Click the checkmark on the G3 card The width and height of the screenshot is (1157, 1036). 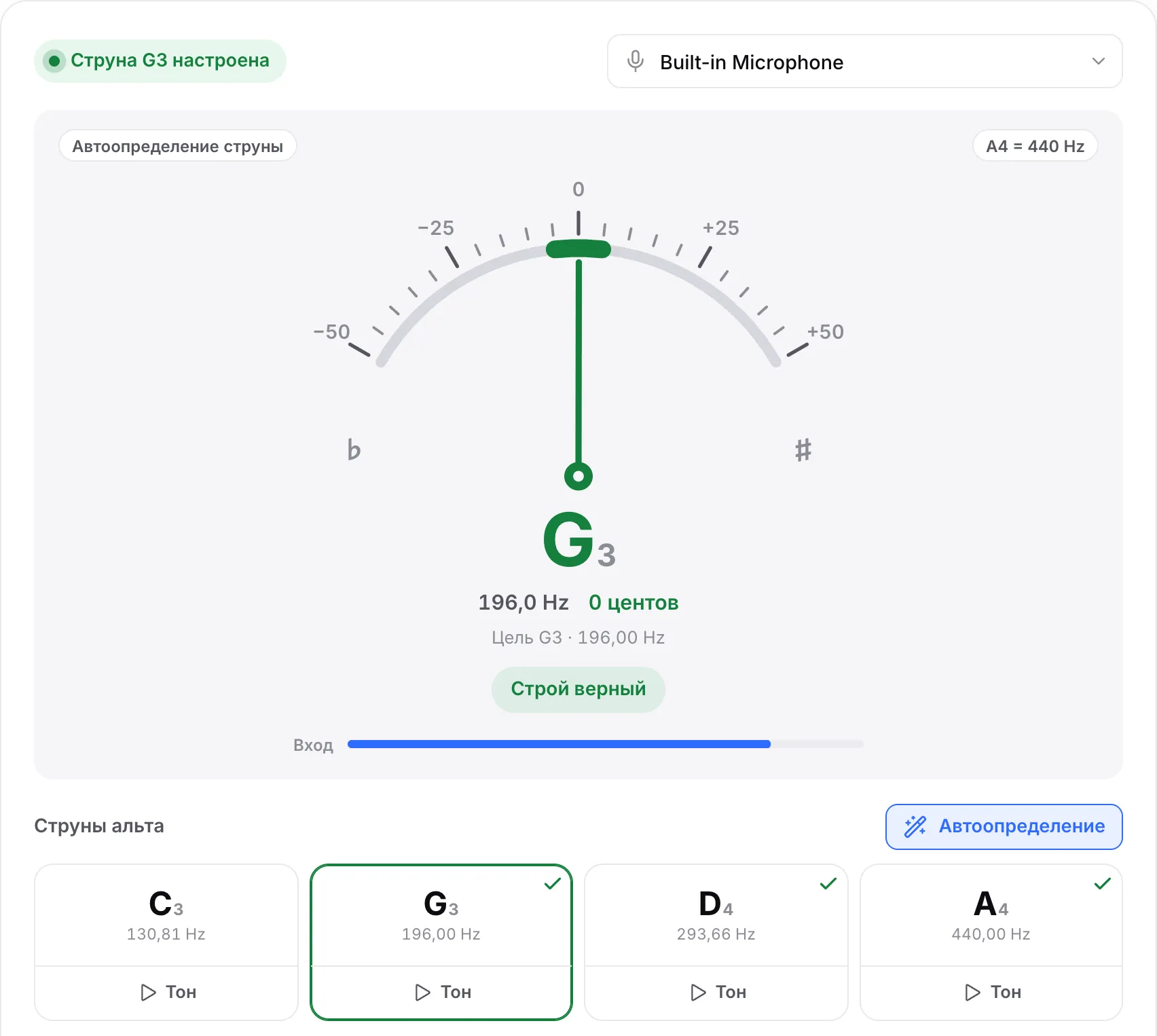[x=553, y=883]
